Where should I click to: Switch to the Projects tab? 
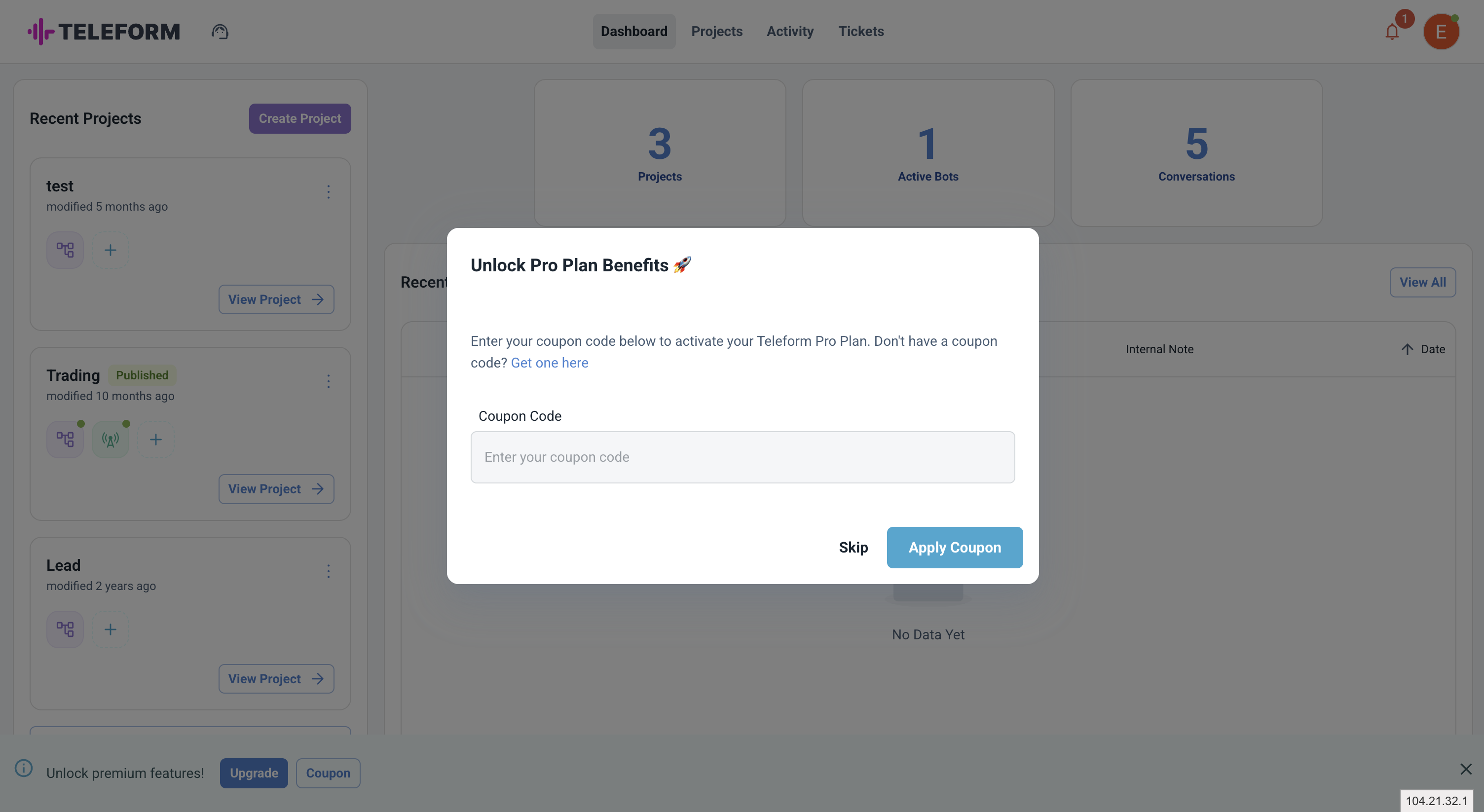coord(717,32)
